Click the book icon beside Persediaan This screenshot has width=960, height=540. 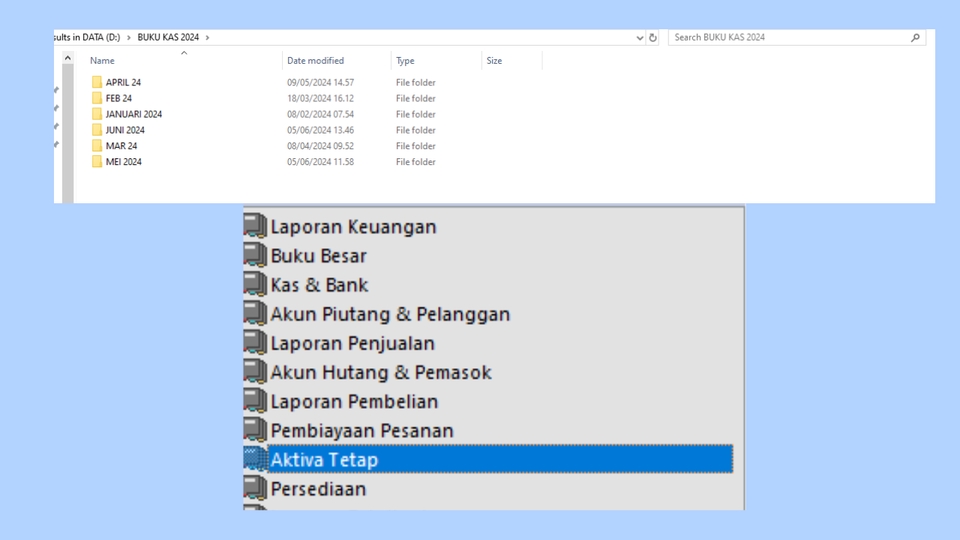point(255,489)
